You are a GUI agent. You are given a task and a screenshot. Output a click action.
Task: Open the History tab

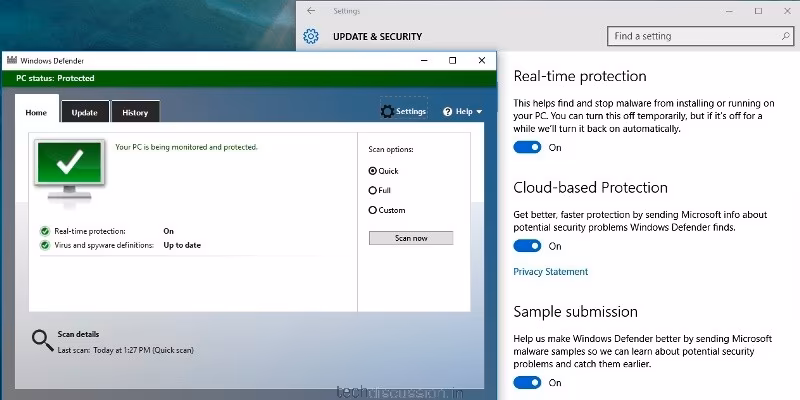(135, 112)
